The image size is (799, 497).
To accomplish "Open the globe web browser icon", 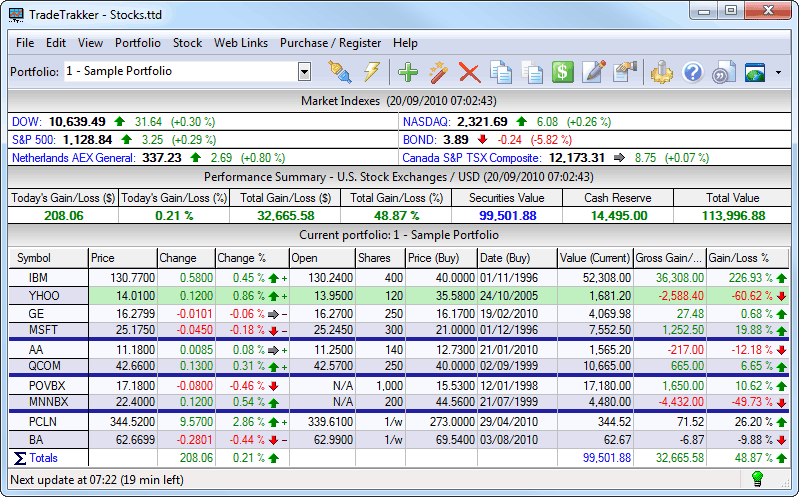I will click(755, 72).
